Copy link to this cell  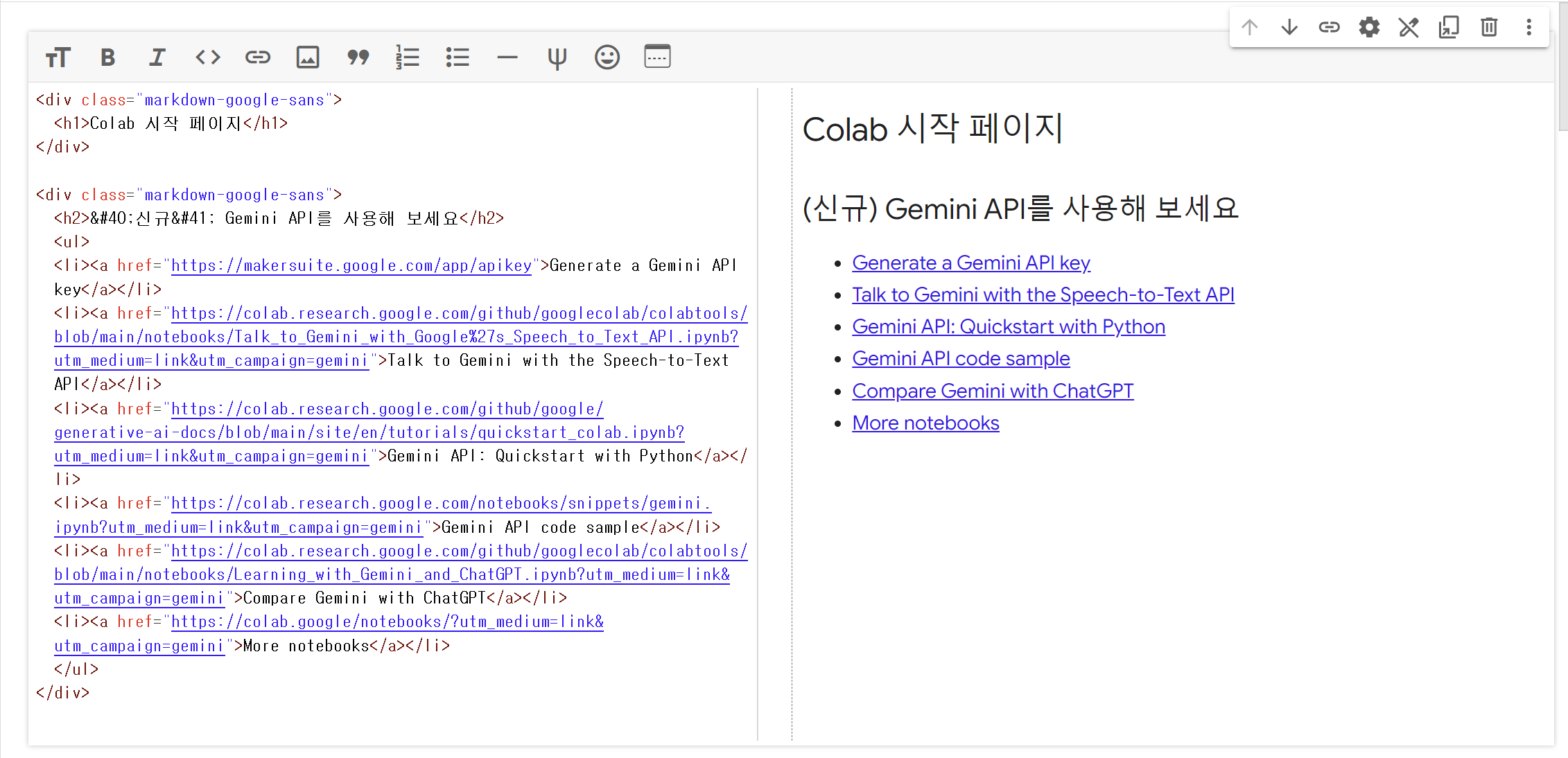point(1329,27)
